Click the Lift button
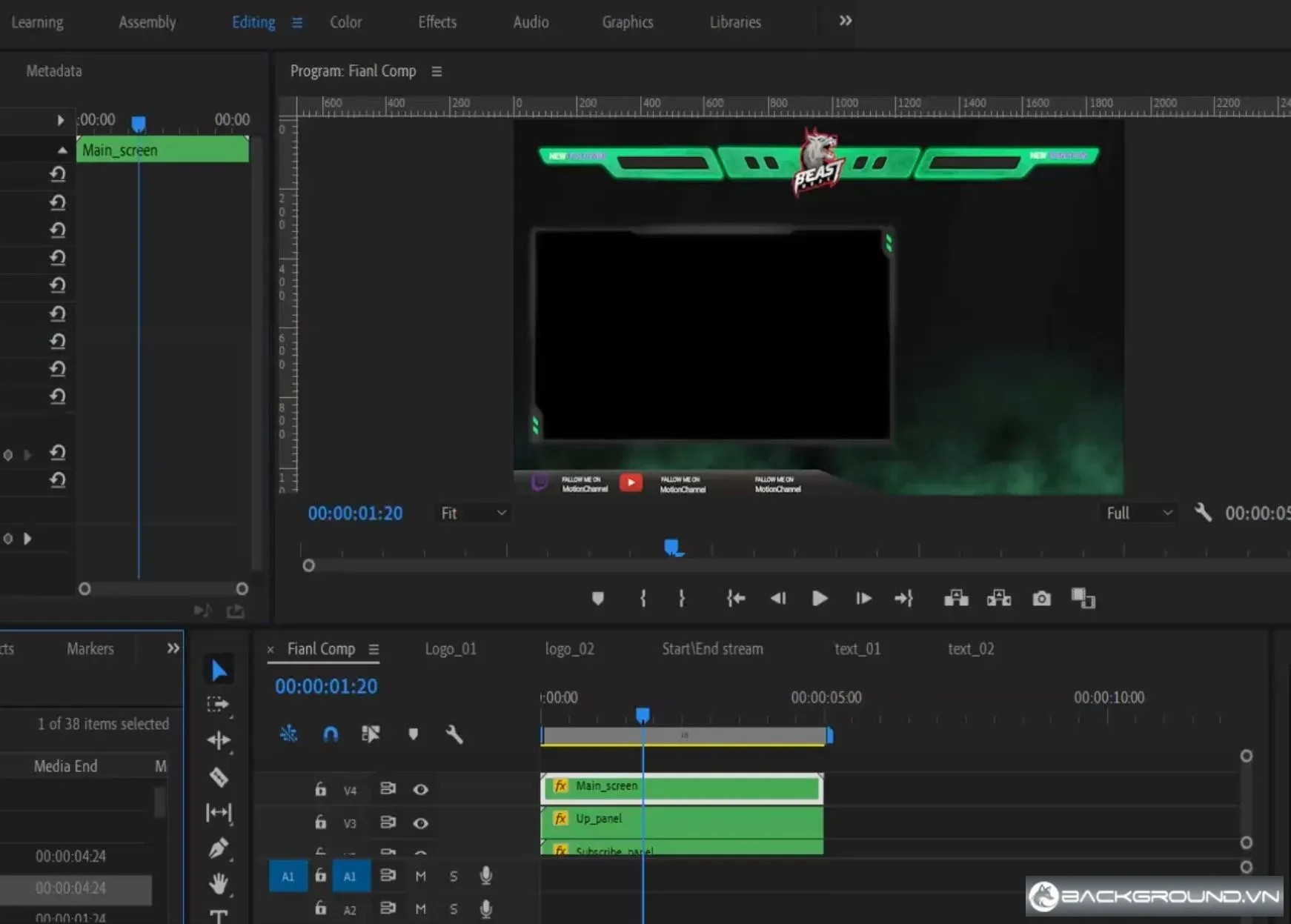The height and width of the screenshot is (924, 1291). click(956, 598)
